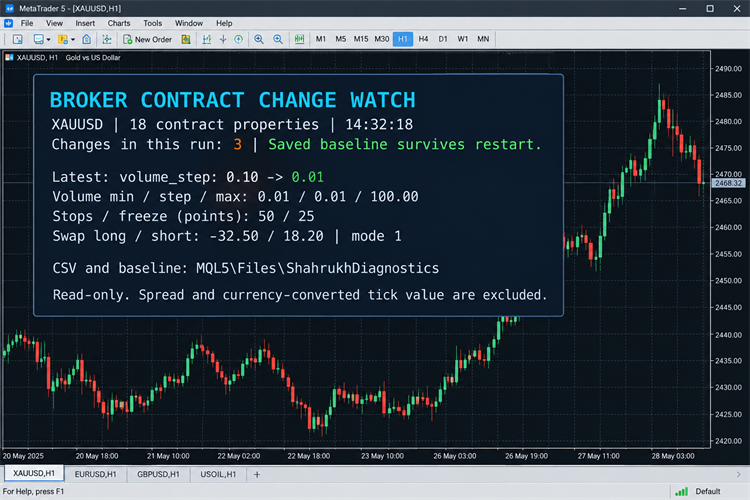Open the Tools menu
The height and width of the screenshot is (500, 750).
coord(153,23)
